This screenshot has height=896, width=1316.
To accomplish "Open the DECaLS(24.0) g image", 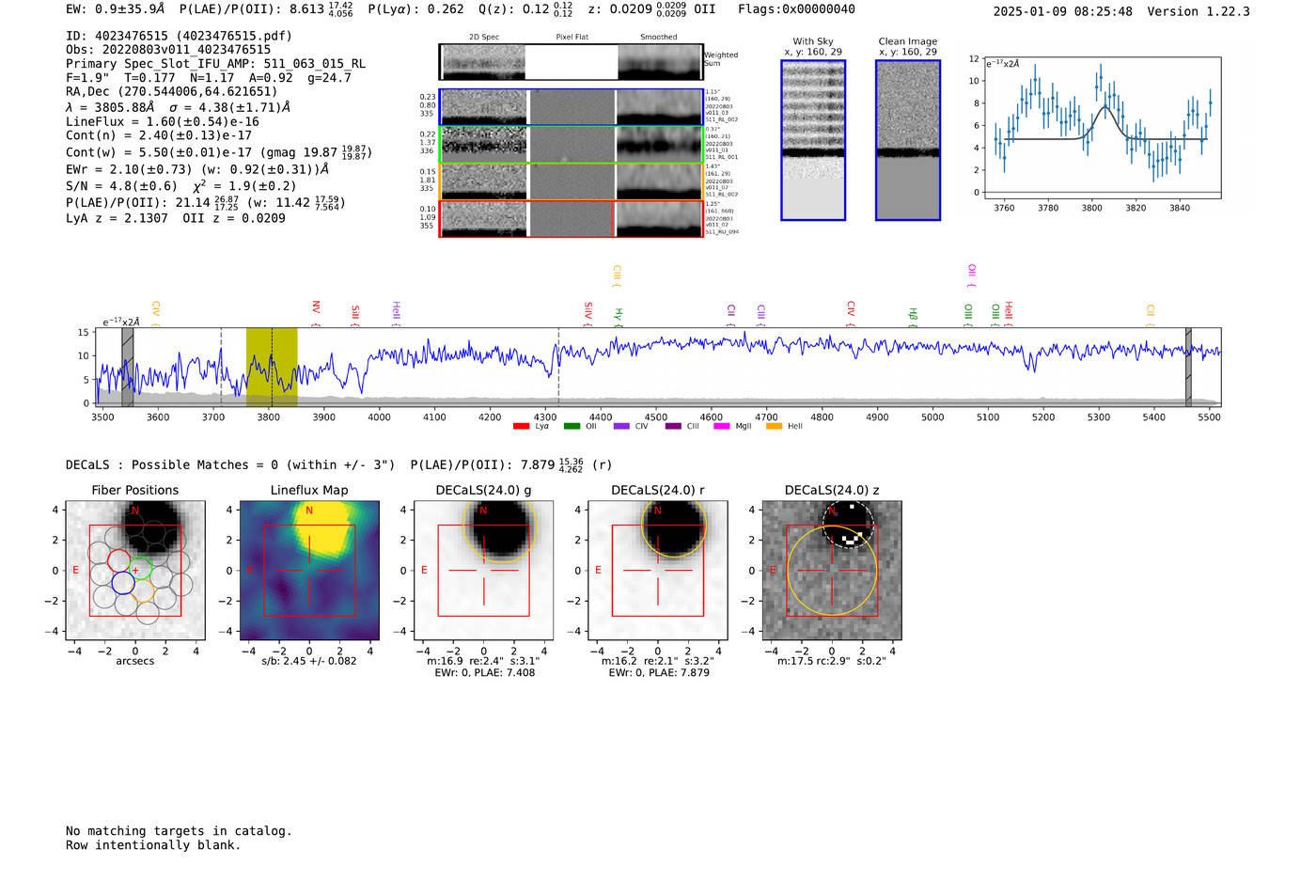I will (483, 570).
